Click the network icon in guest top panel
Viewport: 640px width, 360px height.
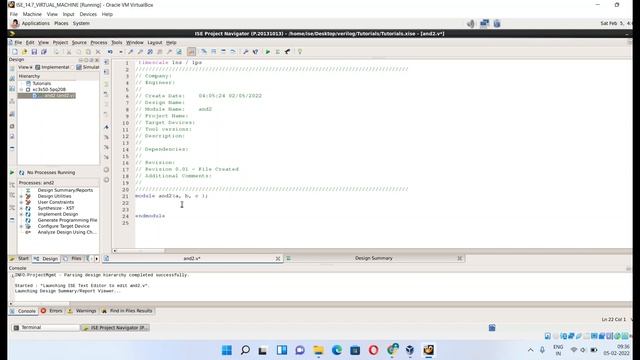coord(484,23)
